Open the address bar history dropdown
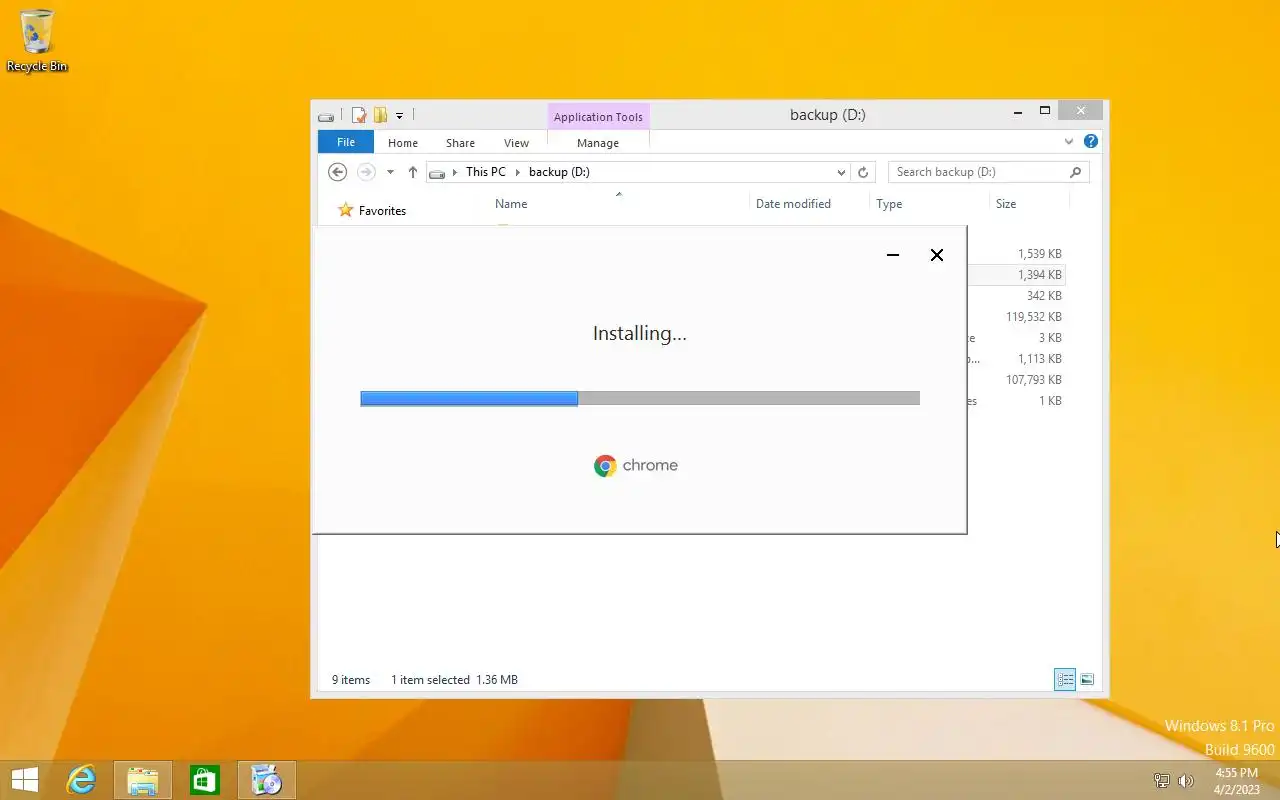 click(x=841, y=172)
